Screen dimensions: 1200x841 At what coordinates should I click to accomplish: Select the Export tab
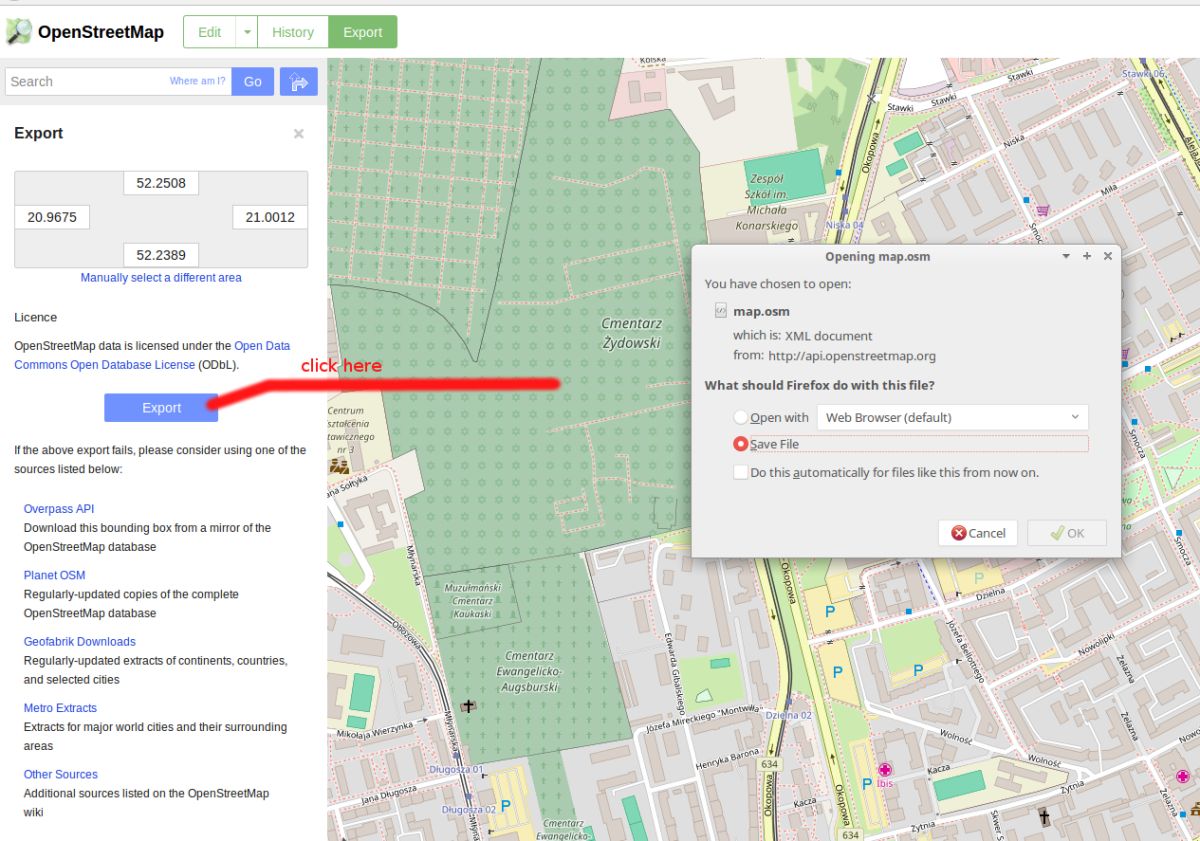(x=363, y=32)
